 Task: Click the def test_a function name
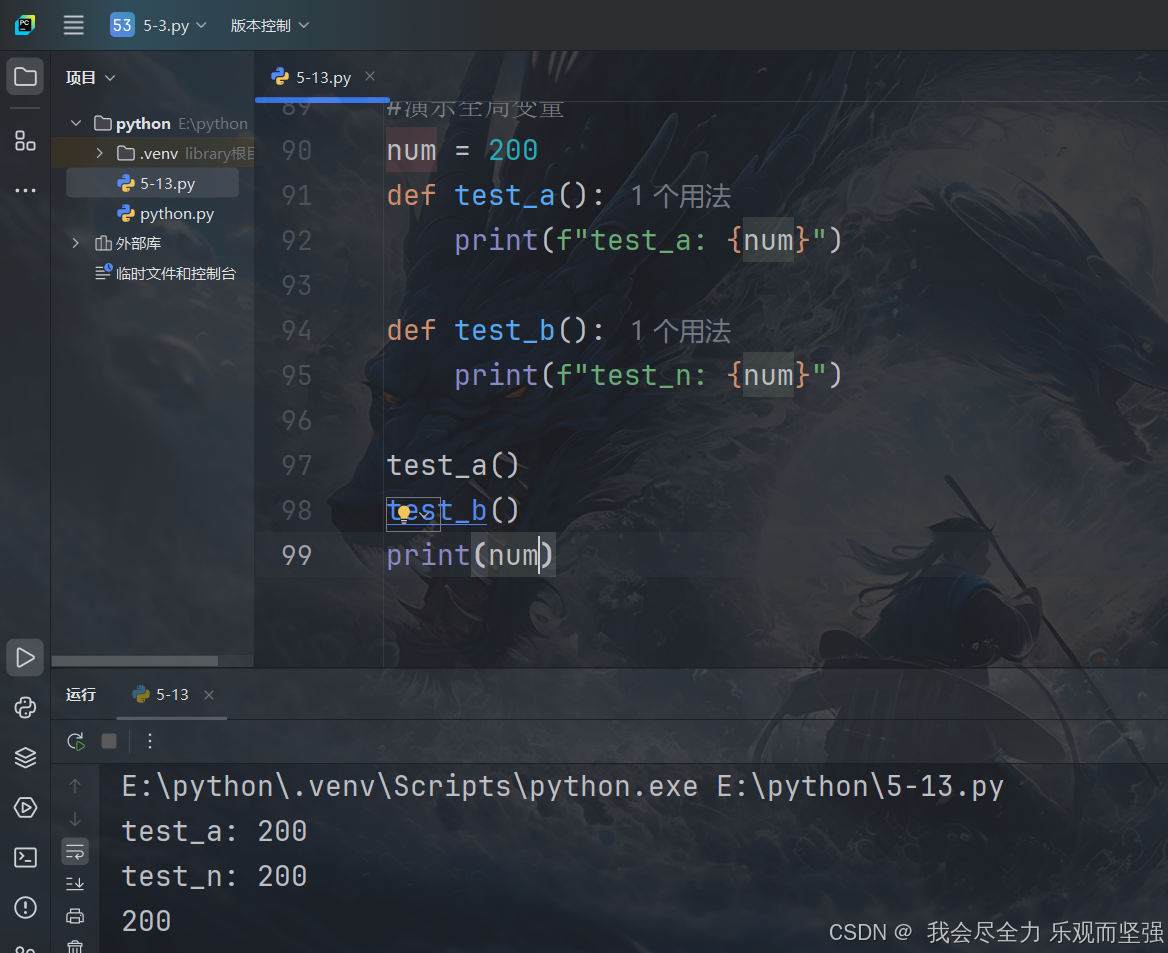tap(504, 195)
